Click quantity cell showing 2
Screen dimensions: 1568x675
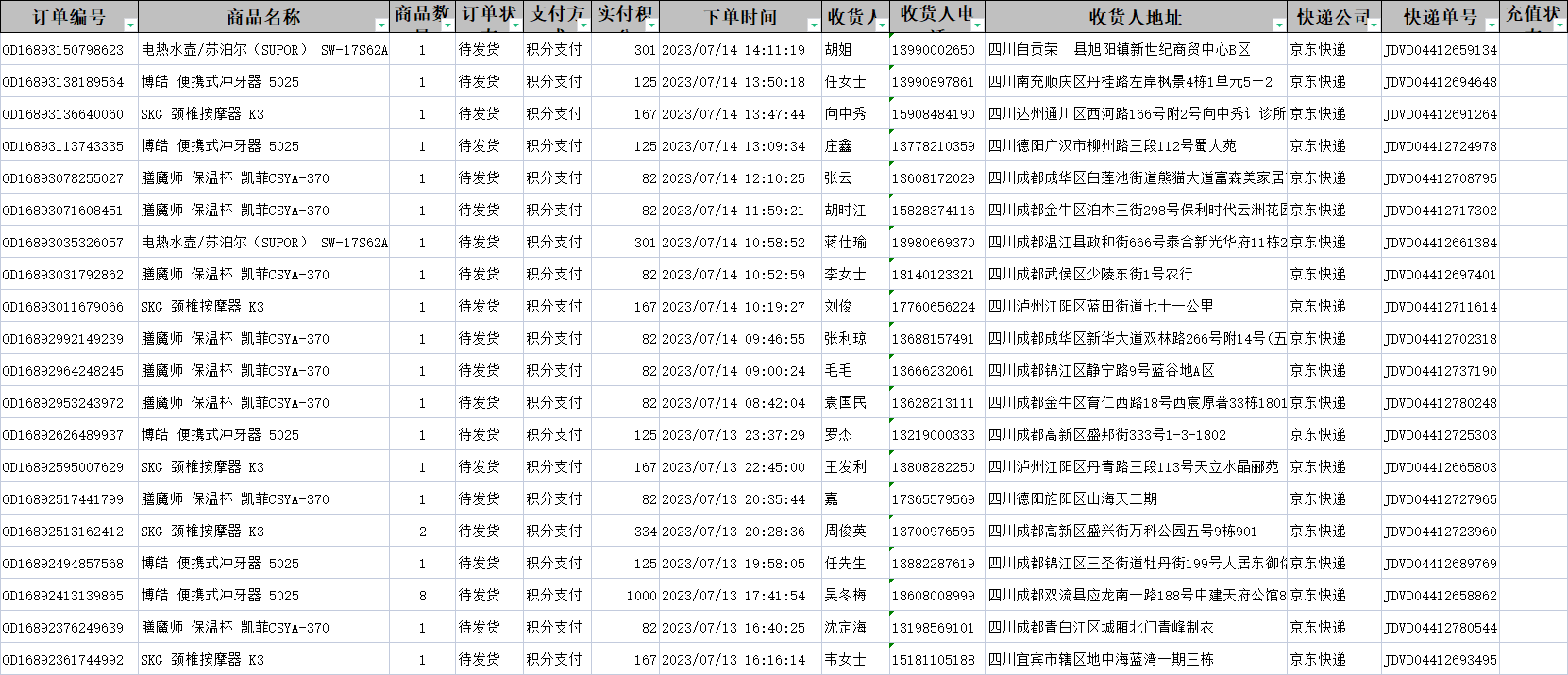[x=422, y=532]
